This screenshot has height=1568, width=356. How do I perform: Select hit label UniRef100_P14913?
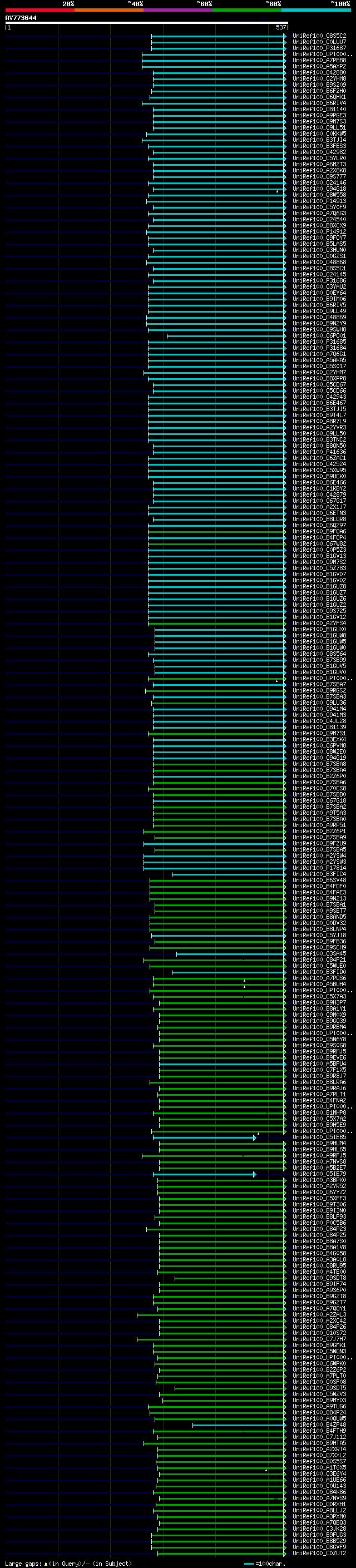319,201
